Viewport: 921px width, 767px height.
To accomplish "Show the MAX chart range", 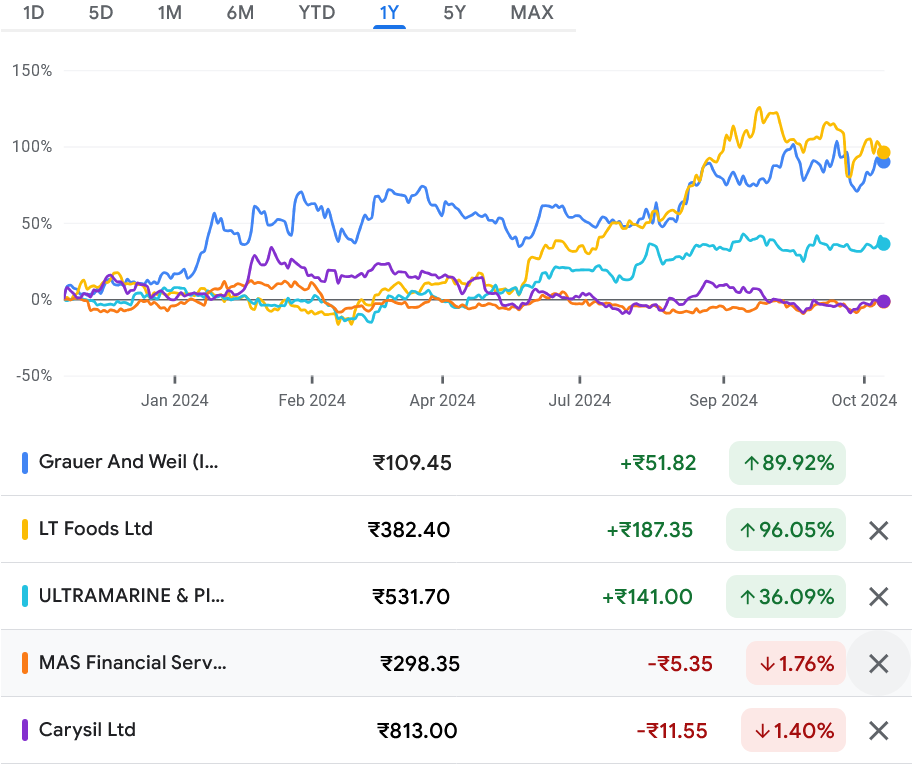I will pos(532,13).
